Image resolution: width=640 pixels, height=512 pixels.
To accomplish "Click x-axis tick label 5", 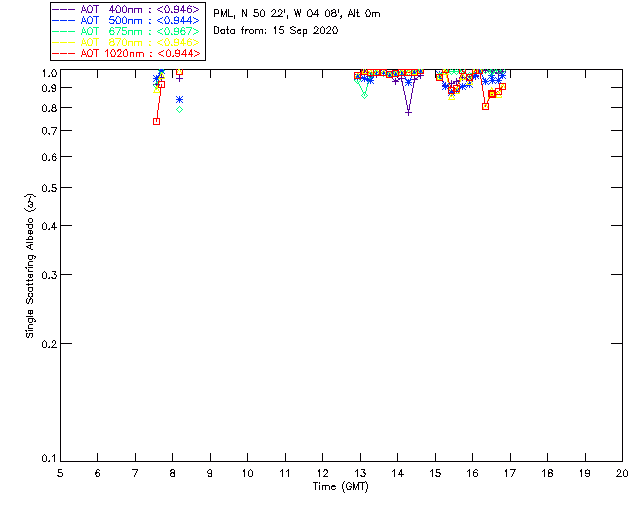I will 60,473.
